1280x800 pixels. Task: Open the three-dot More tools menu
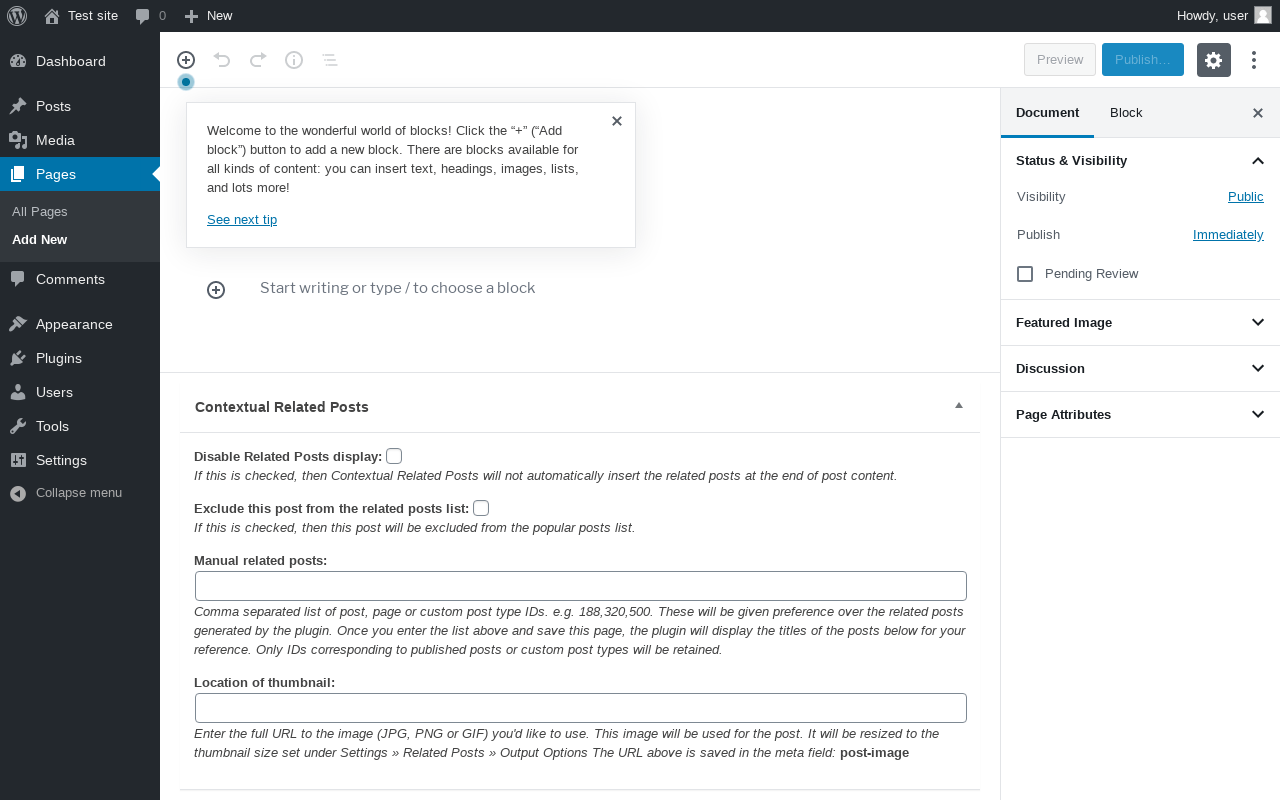[1254, 60]
